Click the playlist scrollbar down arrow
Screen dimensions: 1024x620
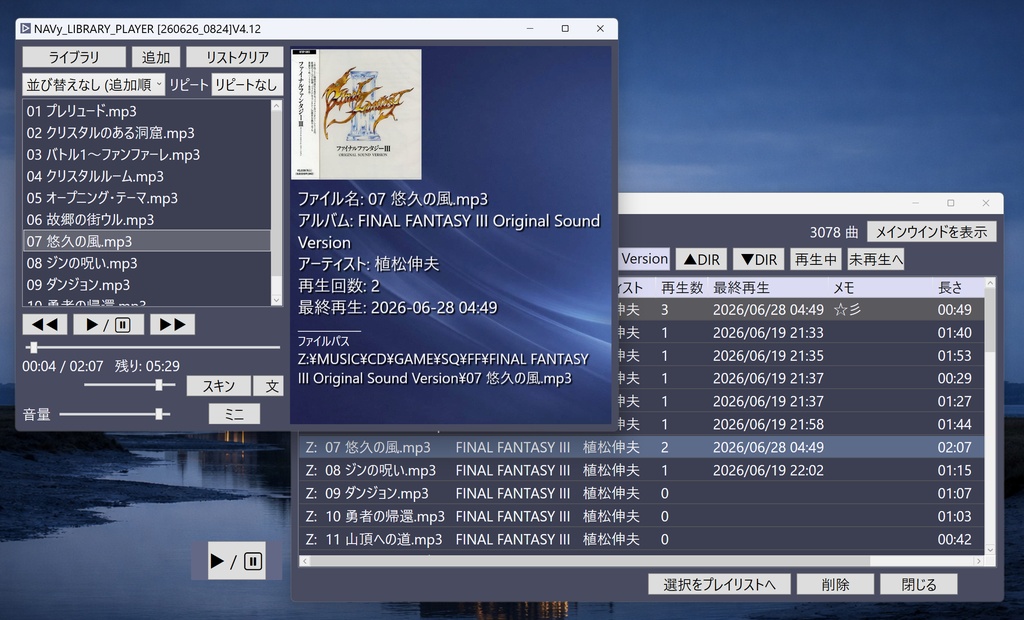pos(276,300)
